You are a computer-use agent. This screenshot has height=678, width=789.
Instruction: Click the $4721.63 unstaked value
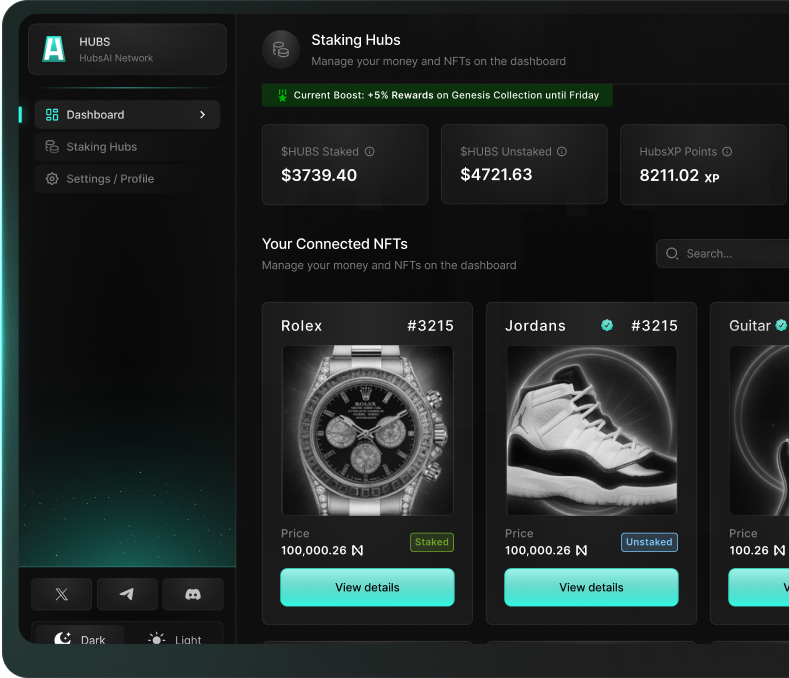(x=496, y=175)
